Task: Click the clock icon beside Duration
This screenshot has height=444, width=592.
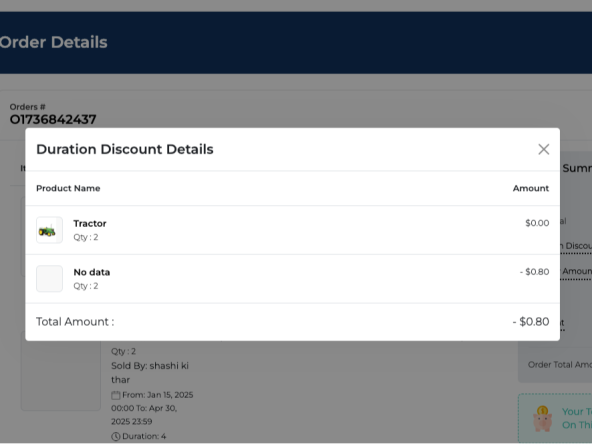Action: (116, 436)
